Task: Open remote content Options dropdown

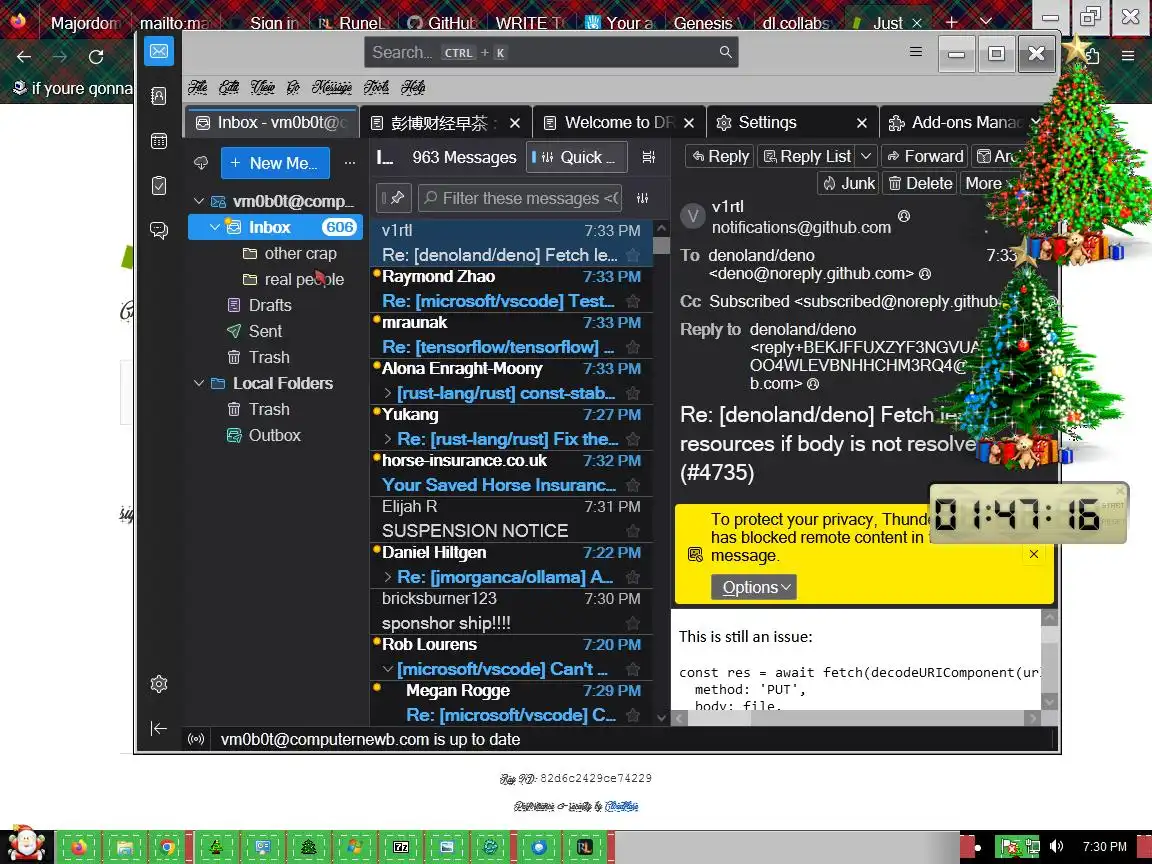Action: click(754, 587)
